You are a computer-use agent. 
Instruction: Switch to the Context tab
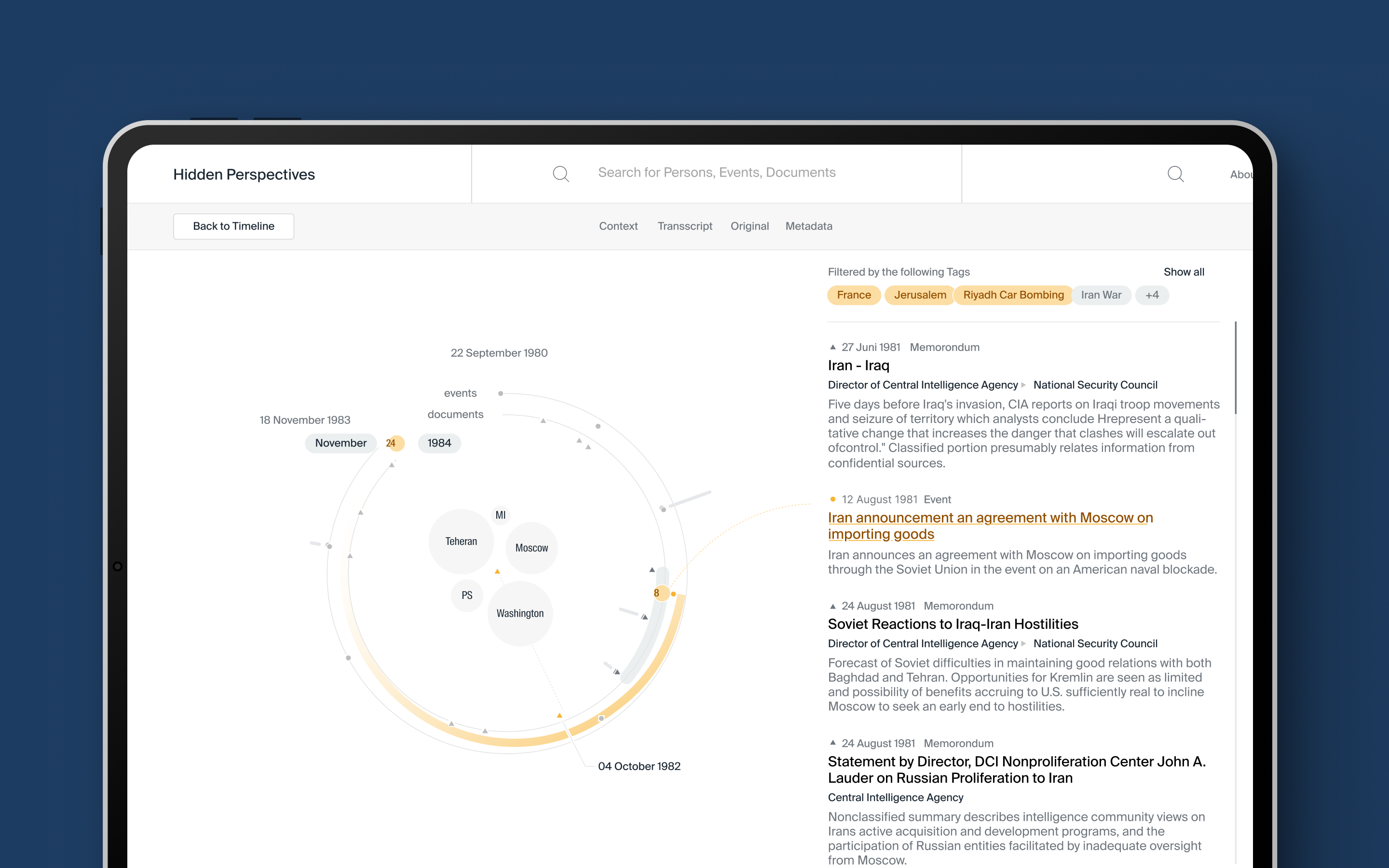(x=618, y=226)
